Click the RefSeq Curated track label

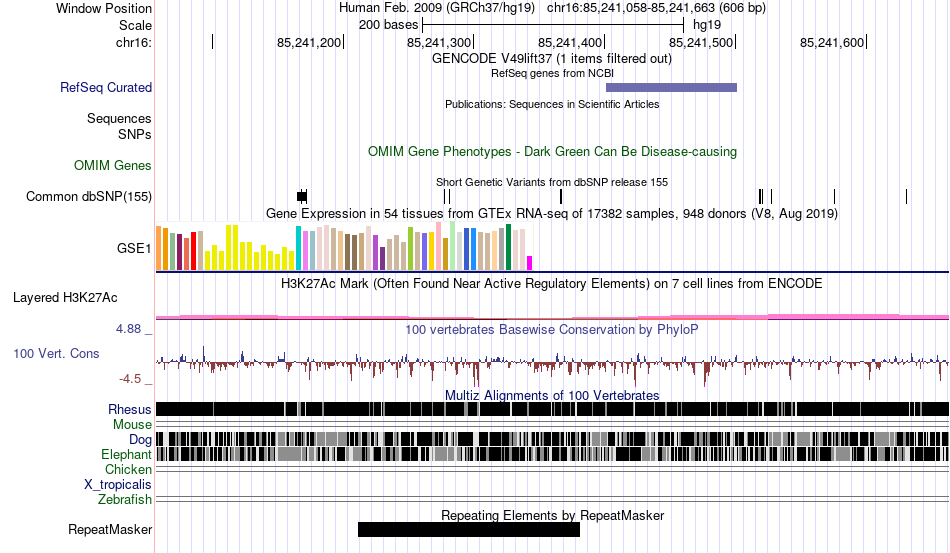[105, 87]
